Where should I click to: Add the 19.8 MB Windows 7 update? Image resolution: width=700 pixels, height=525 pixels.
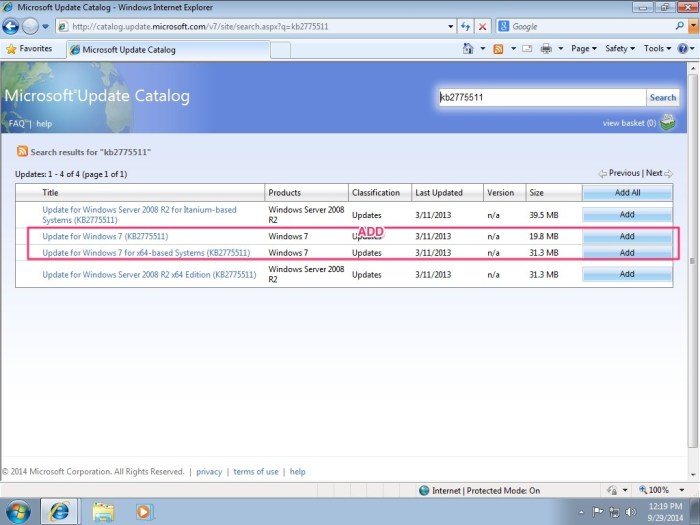coord(627,236)
